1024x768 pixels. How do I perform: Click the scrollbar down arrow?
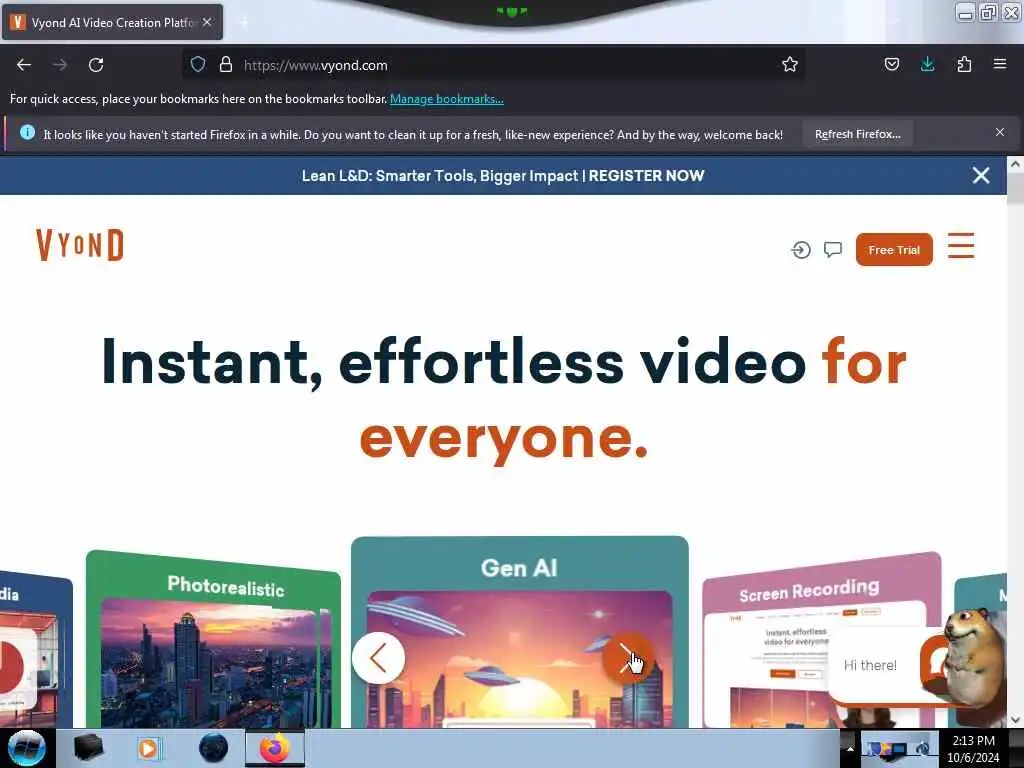tap(1015, 720)
